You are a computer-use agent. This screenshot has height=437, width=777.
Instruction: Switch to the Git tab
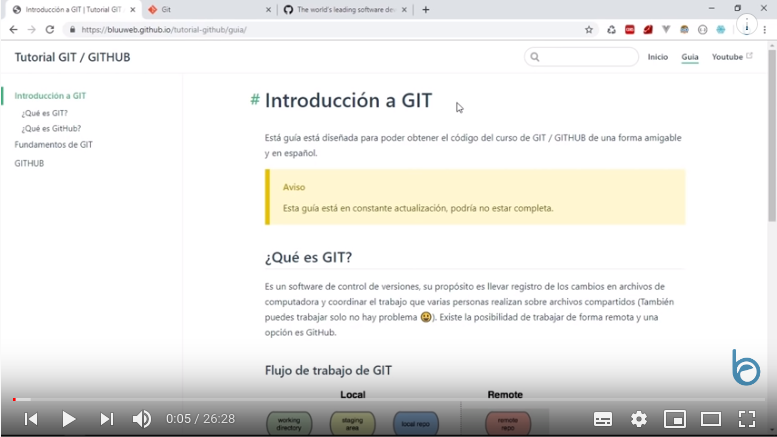(x=208, y=9)
